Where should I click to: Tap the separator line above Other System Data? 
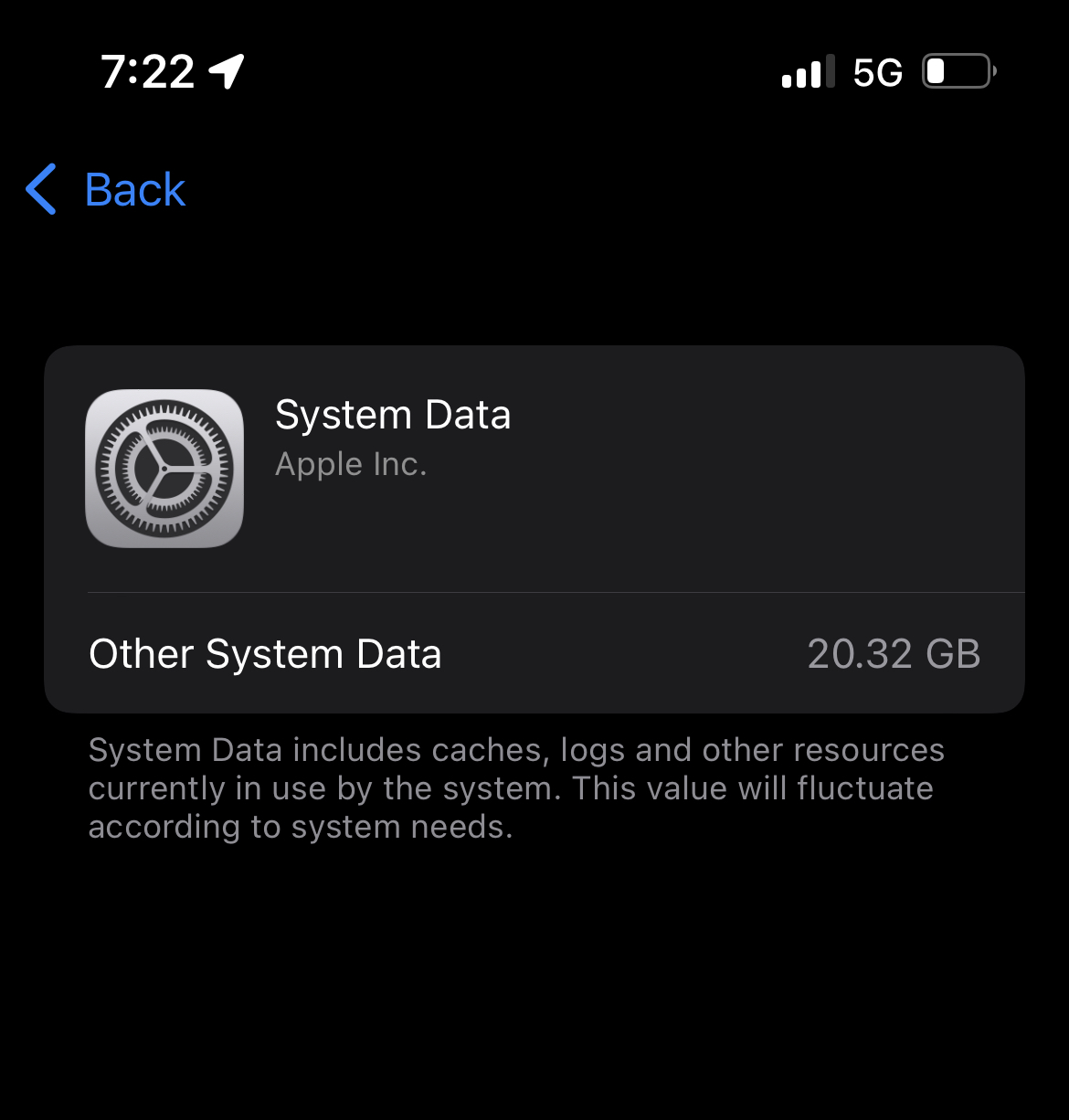tap(556, 593)
